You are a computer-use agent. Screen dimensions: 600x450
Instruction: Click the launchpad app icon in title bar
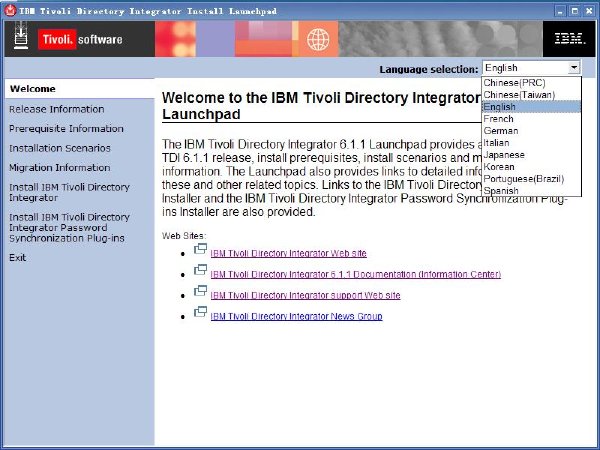(x=10, y=11)
